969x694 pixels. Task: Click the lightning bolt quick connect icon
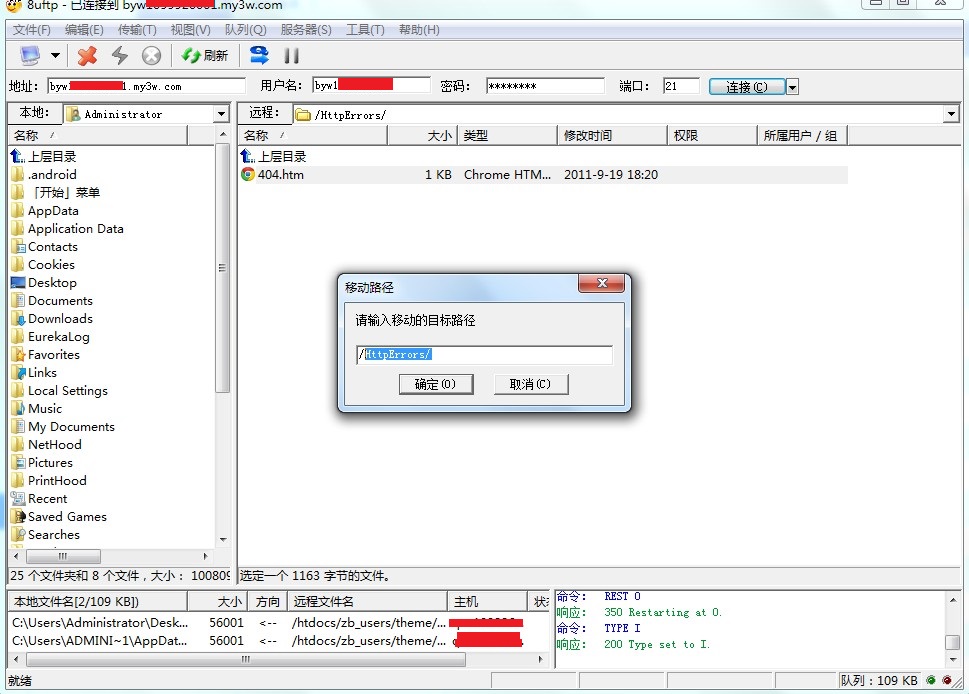click(x=120, y=55)
